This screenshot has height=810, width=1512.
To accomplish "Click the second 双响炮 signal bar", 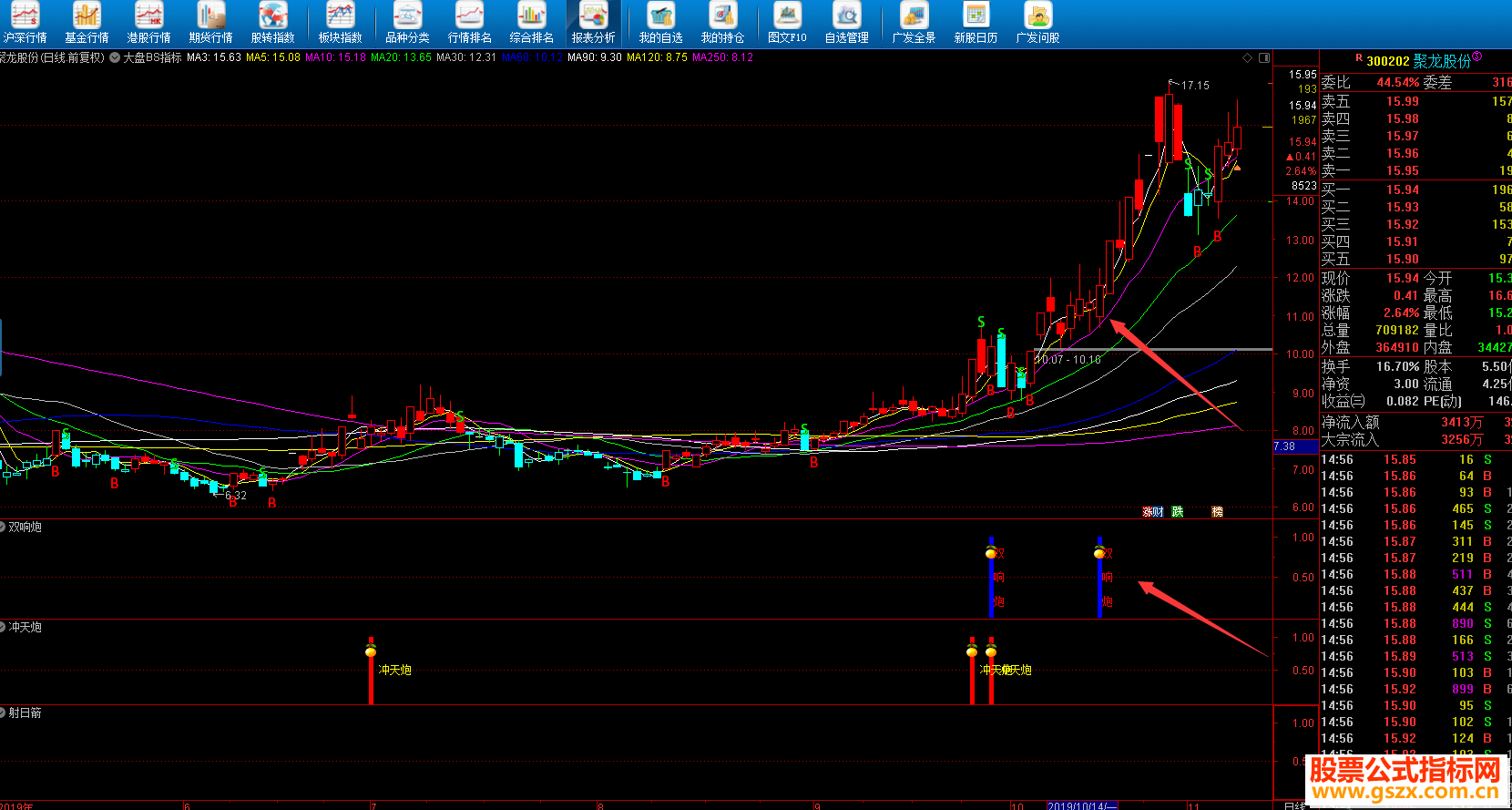I will tap(1099, 577).
